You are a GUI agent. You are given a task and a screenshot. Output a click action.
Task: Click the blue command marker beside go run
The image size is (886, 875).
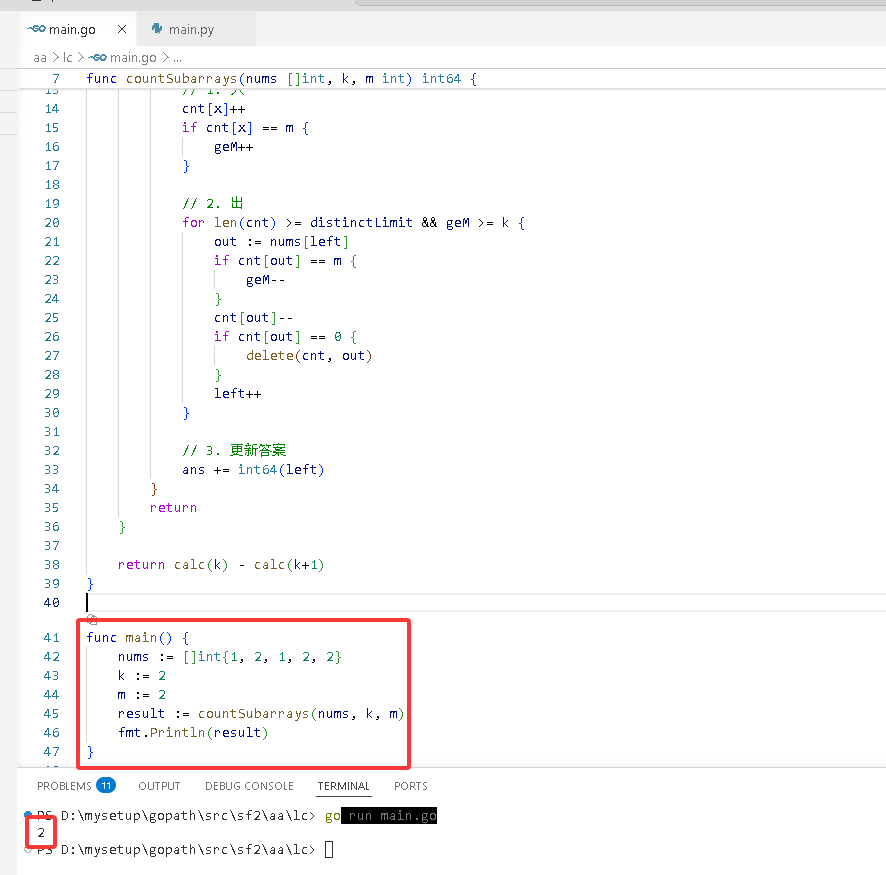[x=28, y=815]
